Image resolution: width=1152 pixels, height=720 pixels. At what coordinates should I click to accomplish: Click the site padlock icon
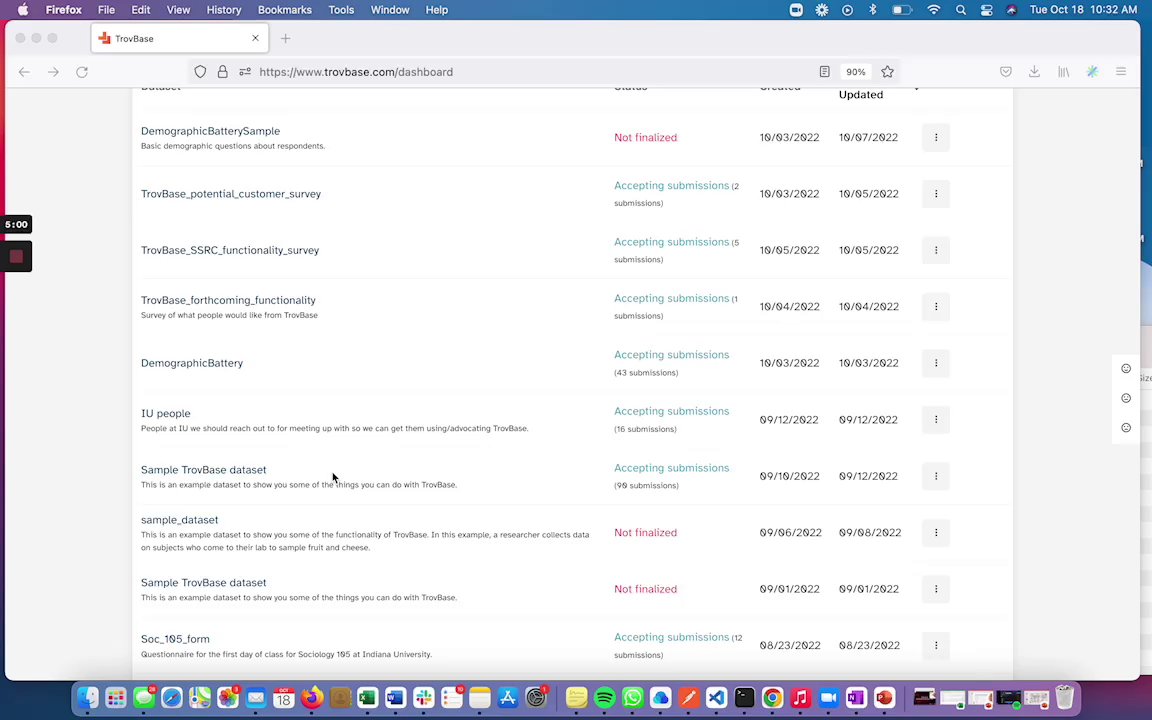click(222, 72)
